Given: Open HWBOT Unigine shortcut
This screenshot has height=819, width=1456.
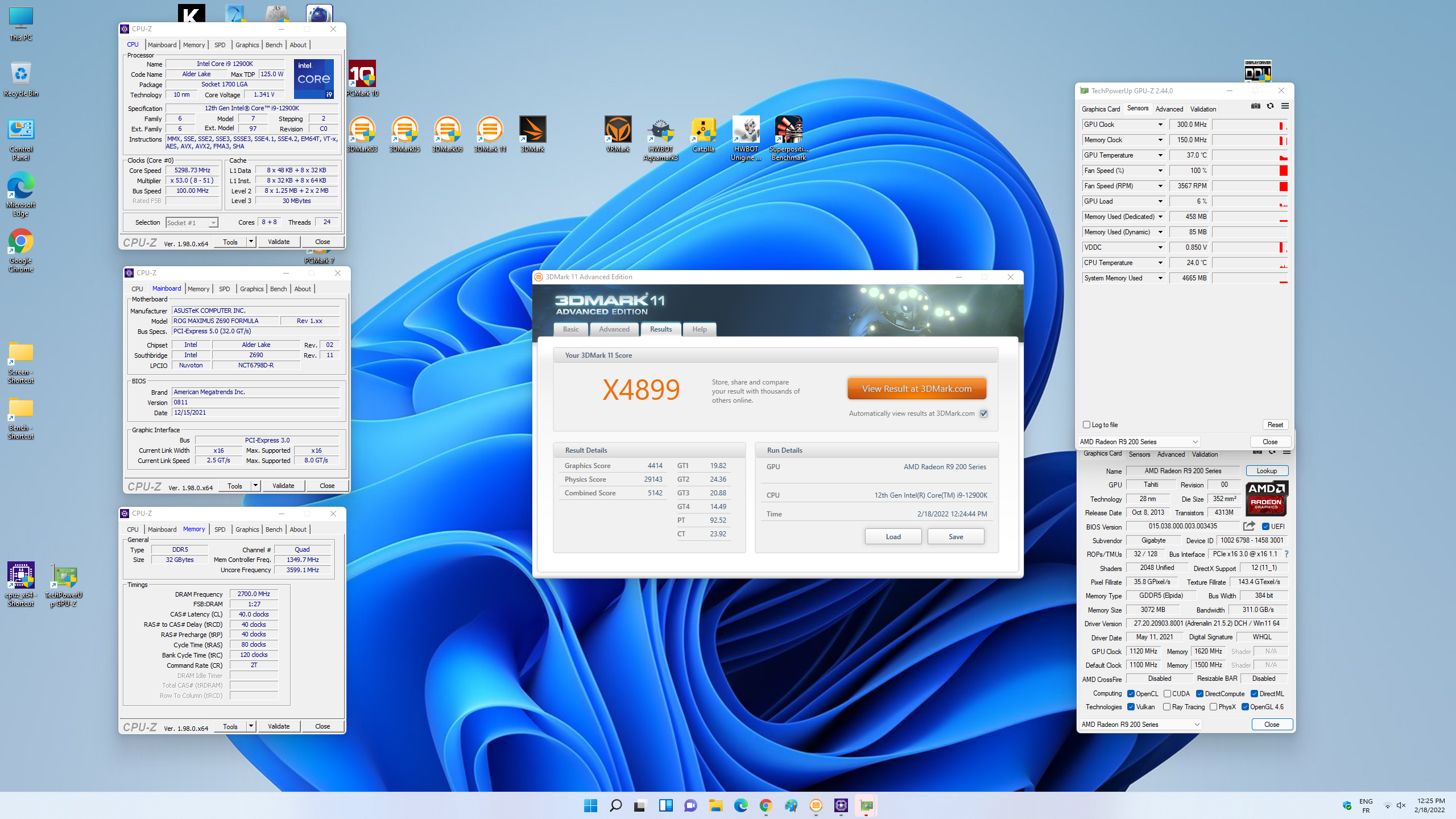Looking at the screenshot, I should pyautogui.click(x=746, y=138).
